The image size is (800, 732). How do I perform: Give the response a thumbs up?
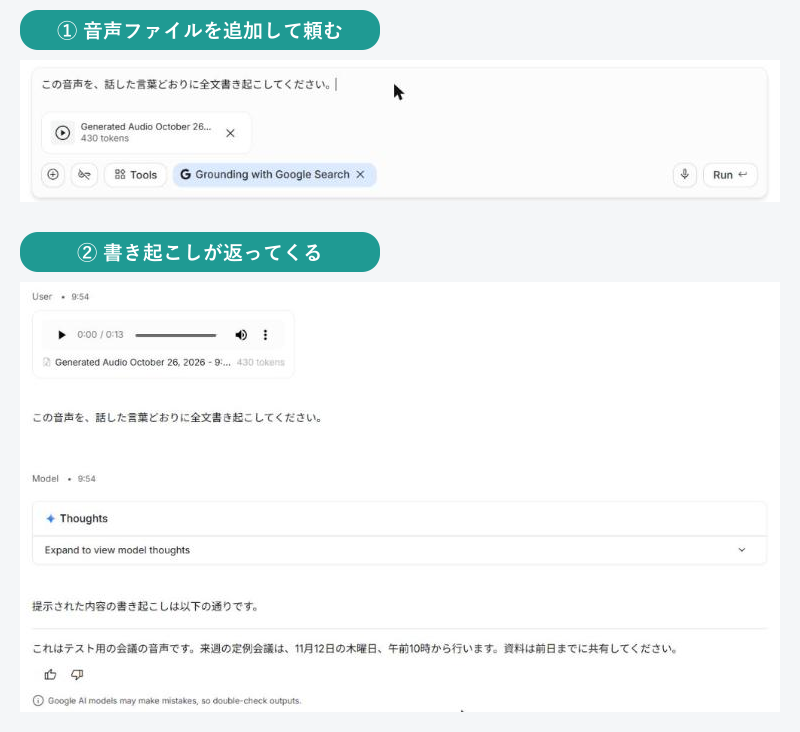coord(51,675)
